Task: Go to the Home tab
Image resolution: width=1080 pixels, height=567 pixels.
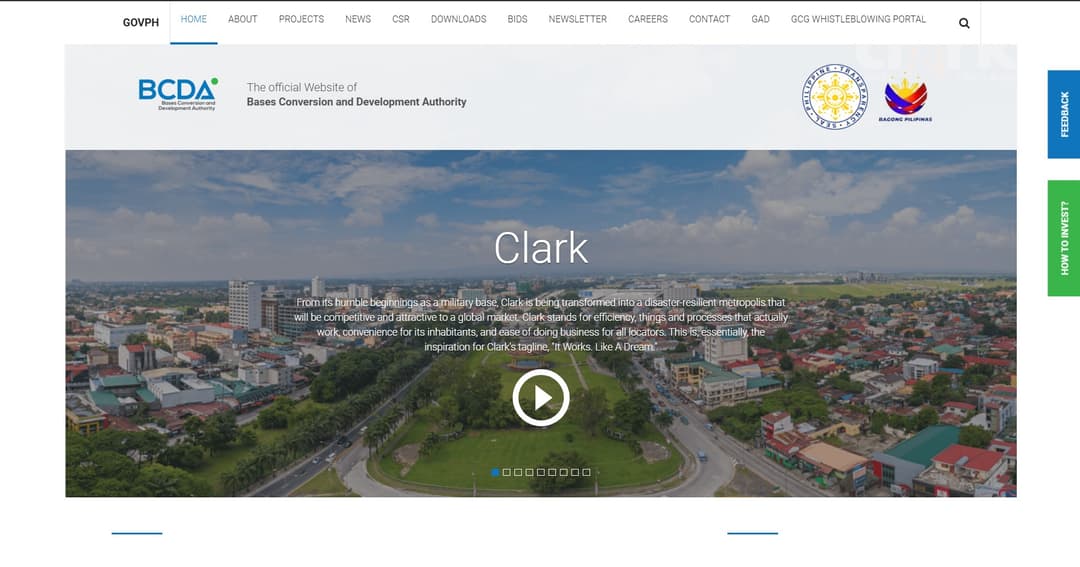Action: tap(194, 19)
